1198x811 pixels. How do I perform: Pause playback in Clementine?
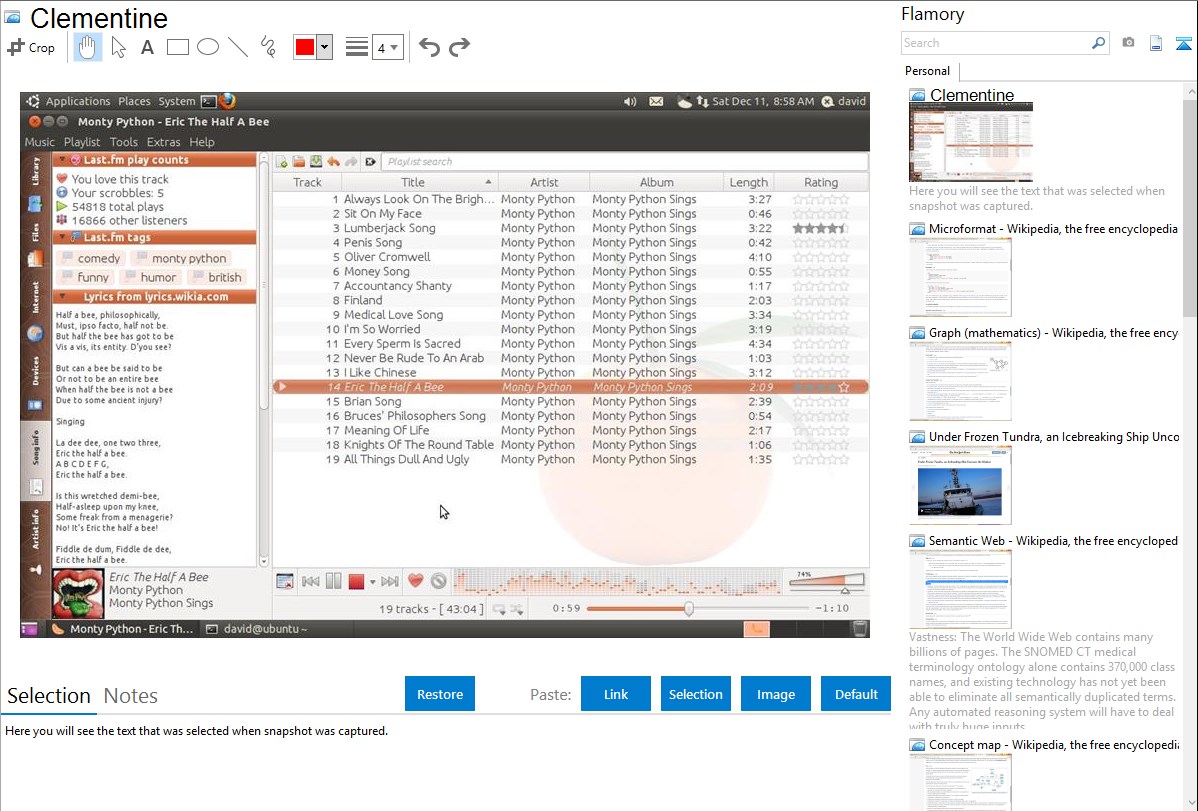[x=334, y=582]
